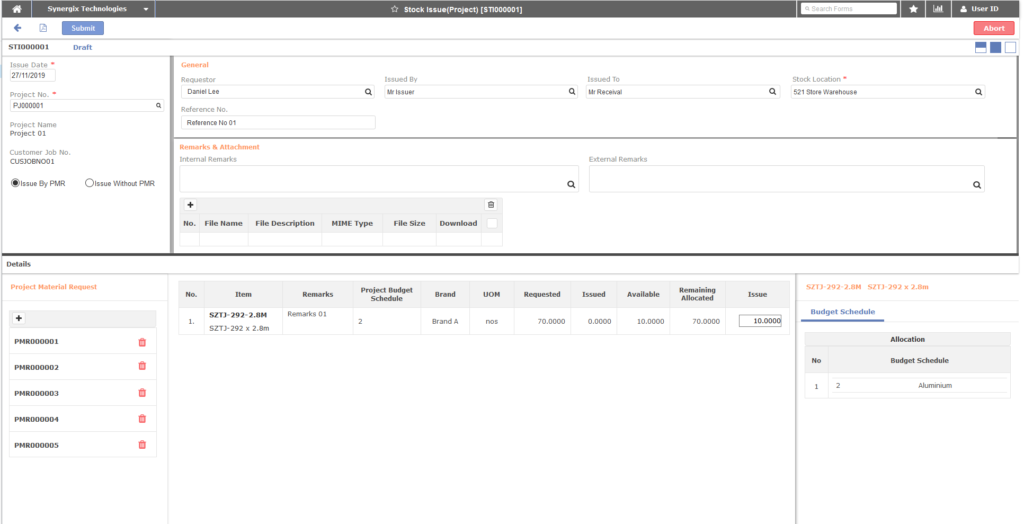Tick the attachment select-all checkbox
1024x524 pixels.
tap(492, 223)
